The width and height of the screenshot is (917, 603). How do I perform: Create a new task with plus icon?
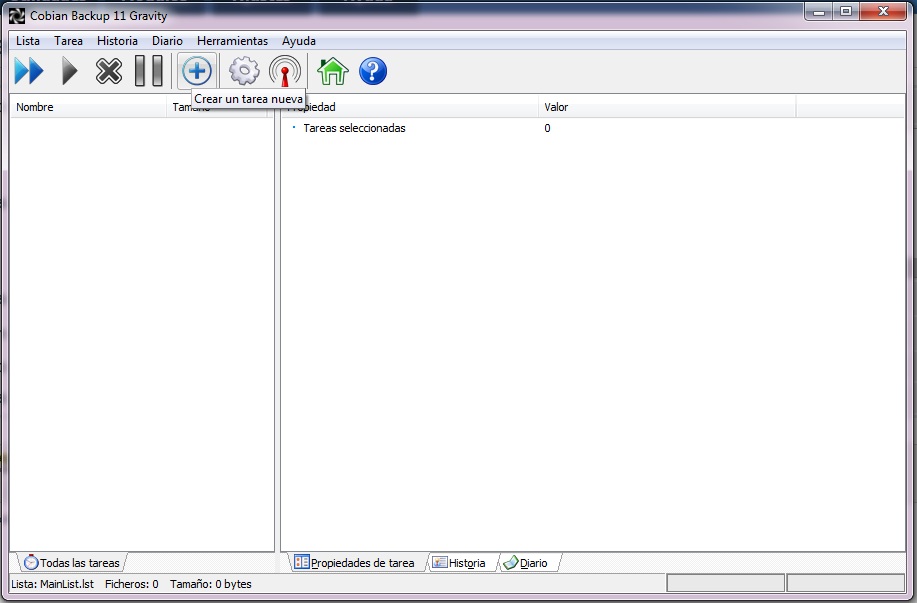click(197, 71)
